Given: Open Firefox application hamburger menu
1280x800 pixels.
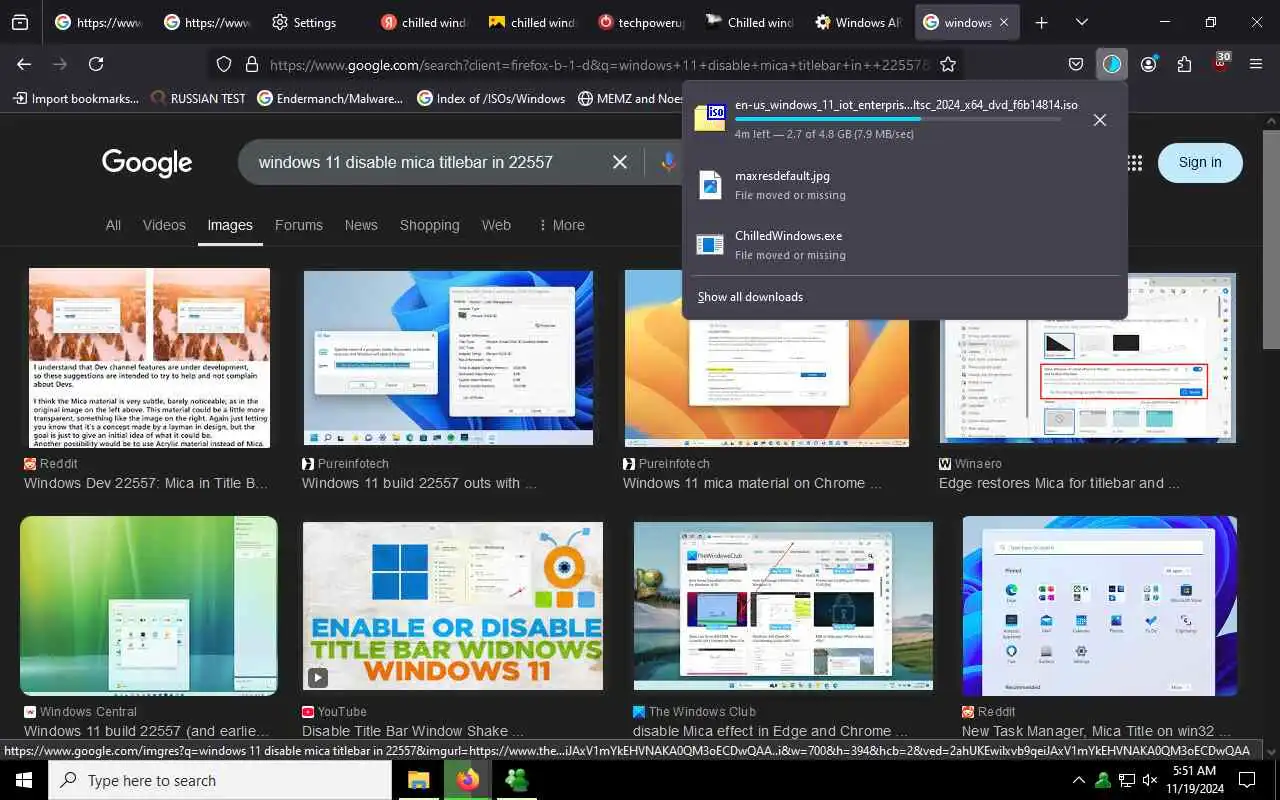Looking at the screenshot, I should point(1256,64).
